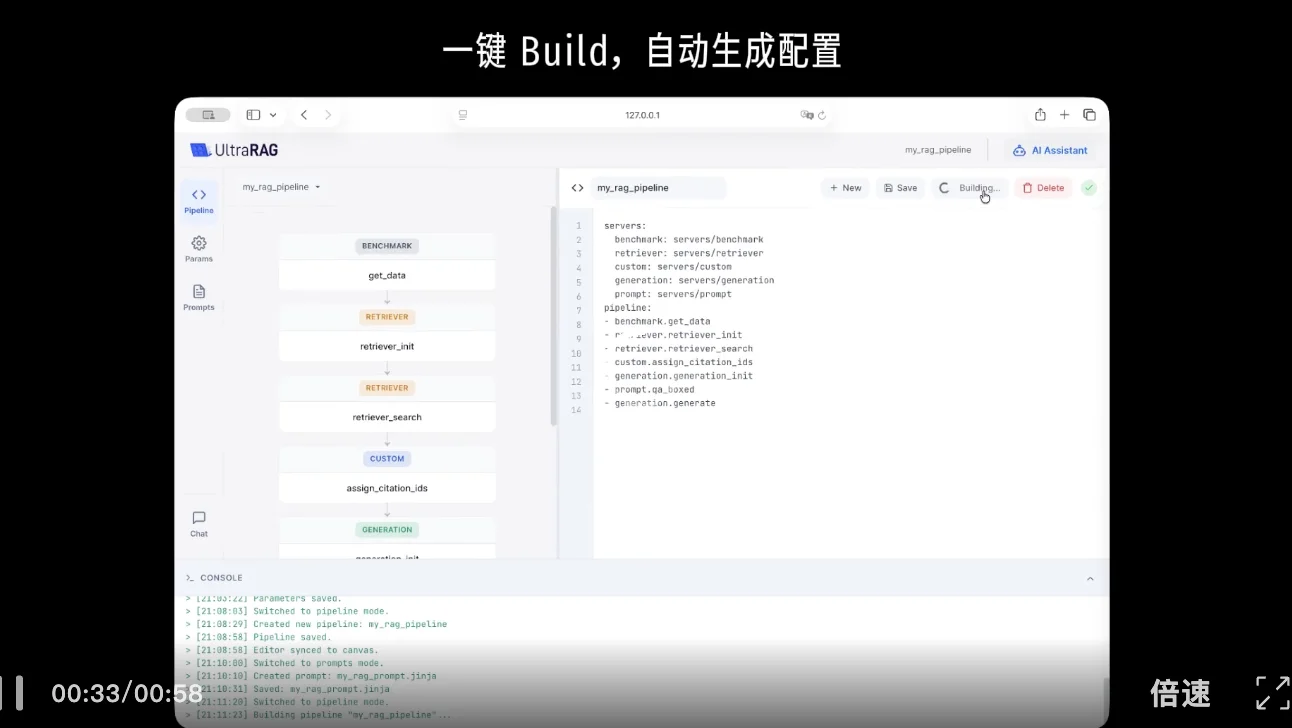Click the UltraRAG logo

coord(232,149)
